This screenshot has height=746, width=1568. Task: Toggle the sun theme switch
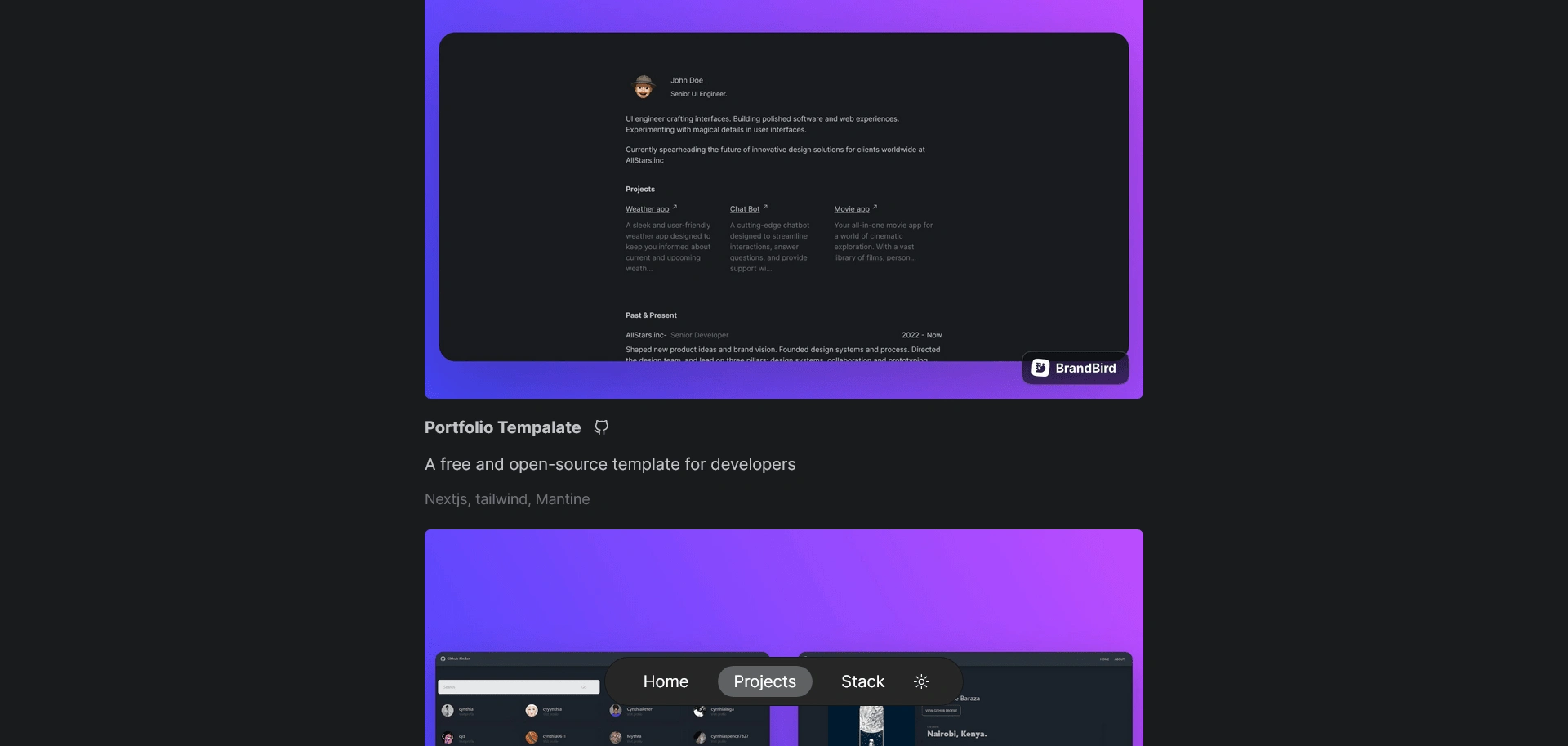click(921, 681)
